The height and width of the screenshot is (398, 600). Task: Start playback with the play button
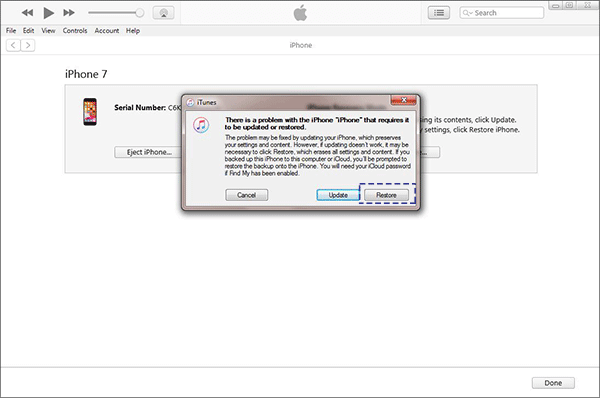point(48,13)
